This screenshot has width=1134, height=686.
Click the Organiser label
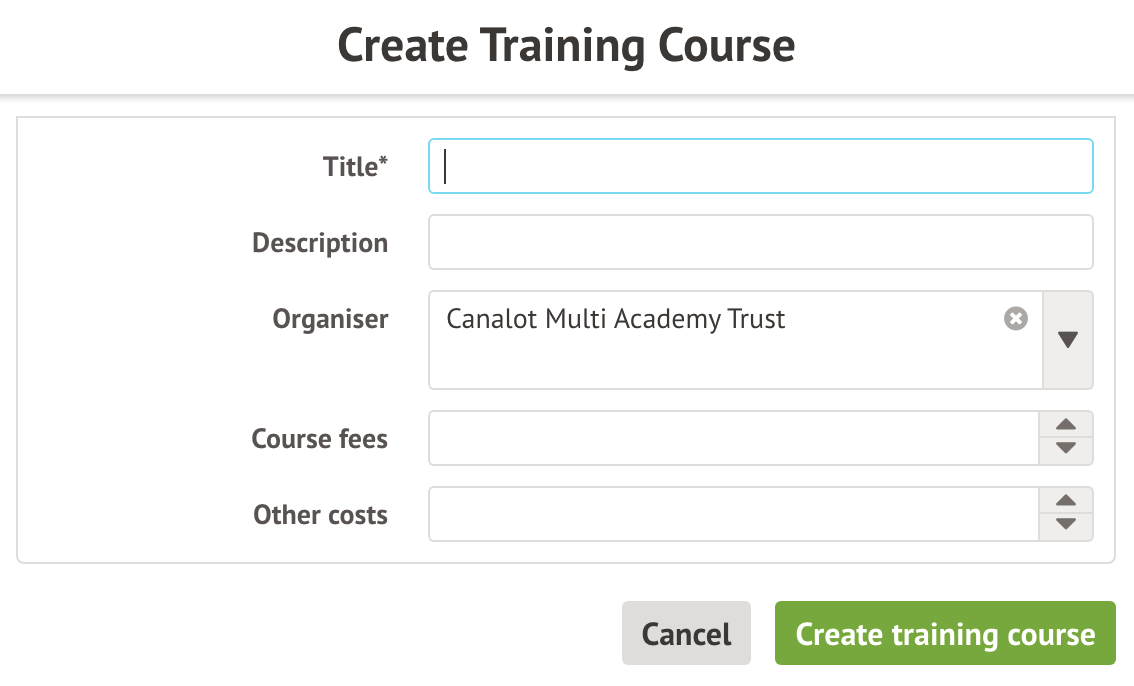(x=330, y=319)
